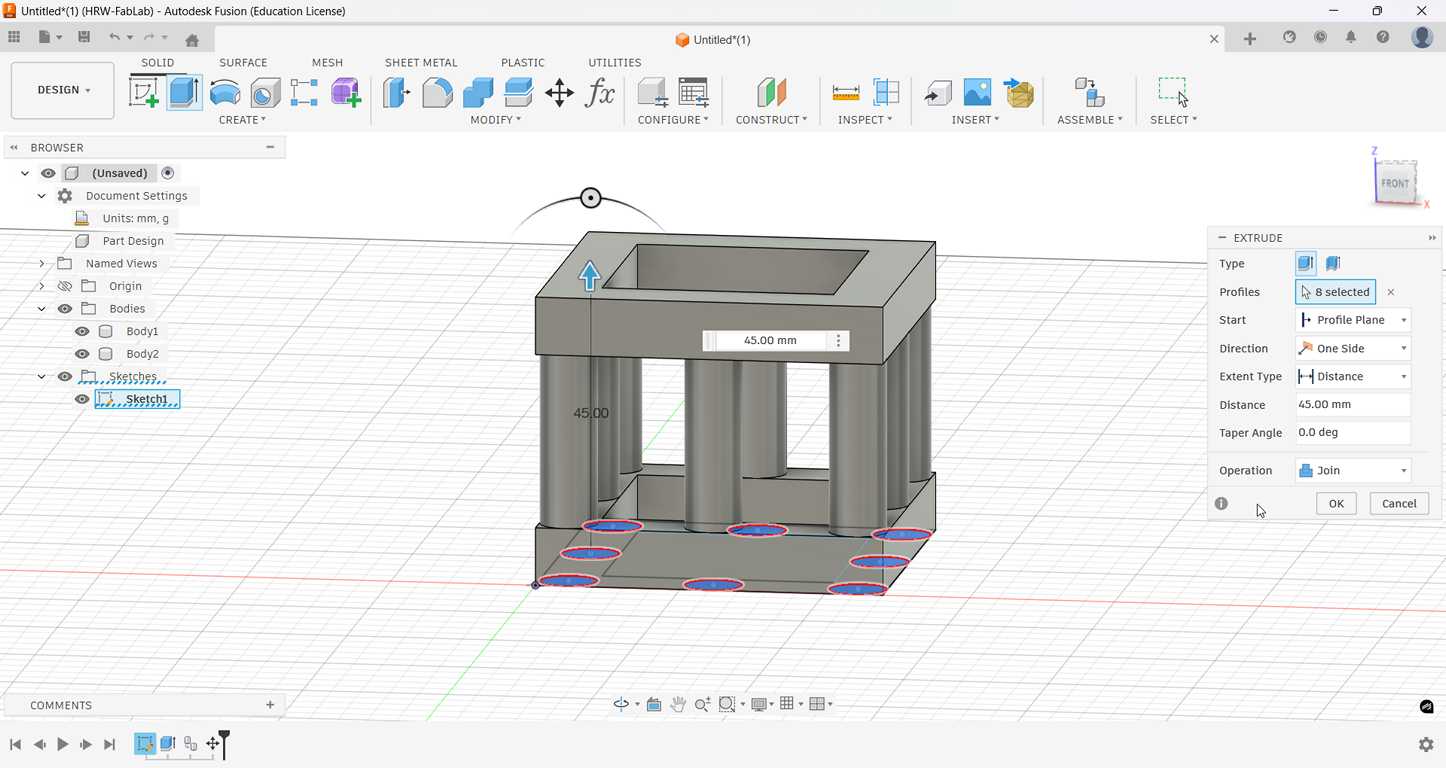
Task: Switch to the SHEET METAL tab
Action: click(x=421, y=62)
